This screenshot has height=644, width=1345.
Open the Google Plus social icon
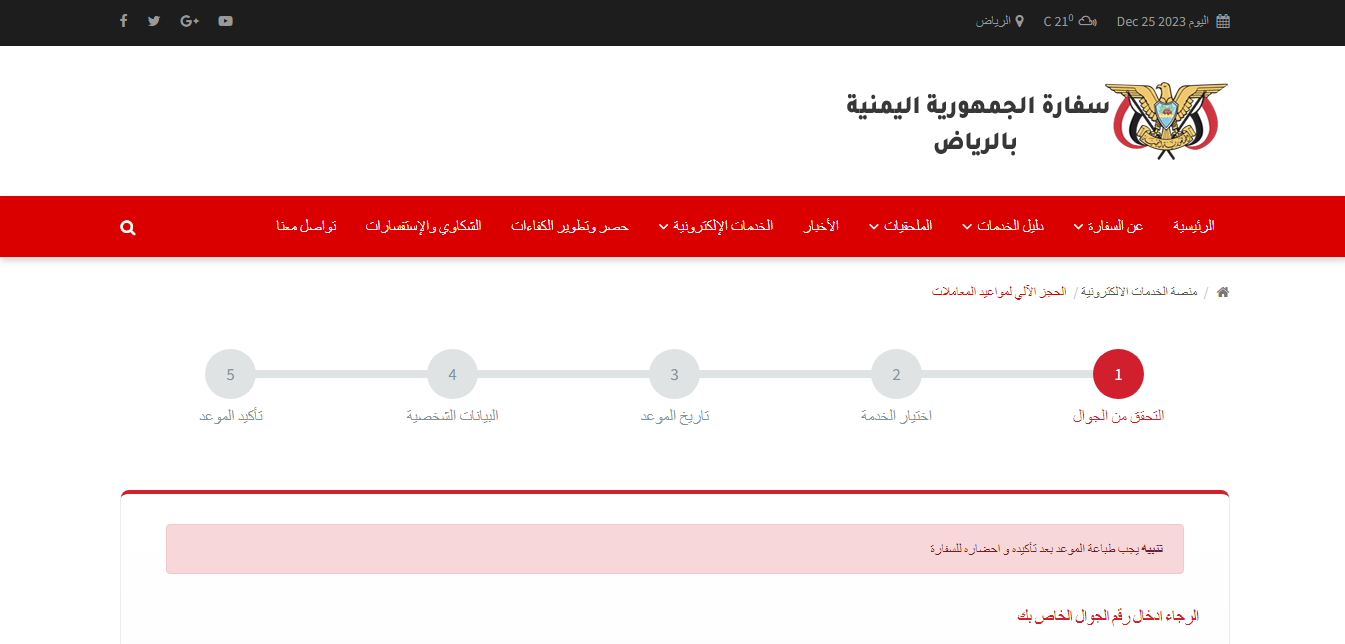point(190,21)
